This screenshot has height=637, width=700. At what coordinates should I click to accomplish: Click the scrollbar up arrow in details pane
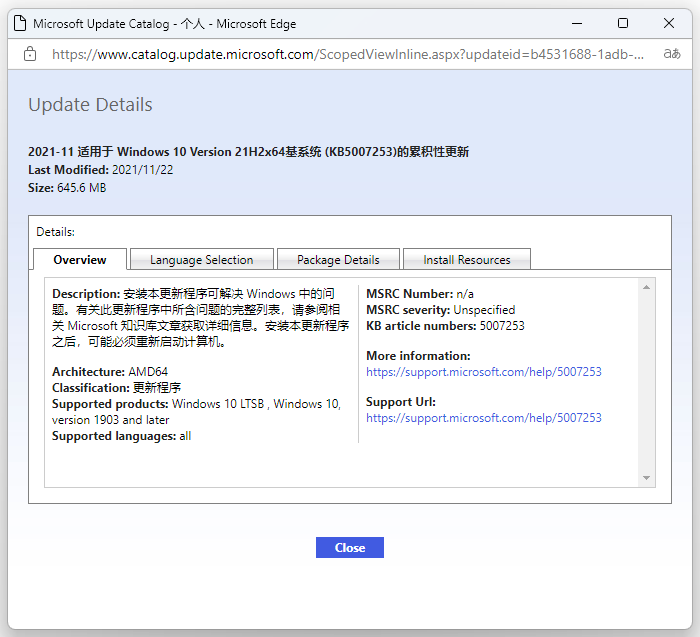pyautogui.click(x=646, y=289)
